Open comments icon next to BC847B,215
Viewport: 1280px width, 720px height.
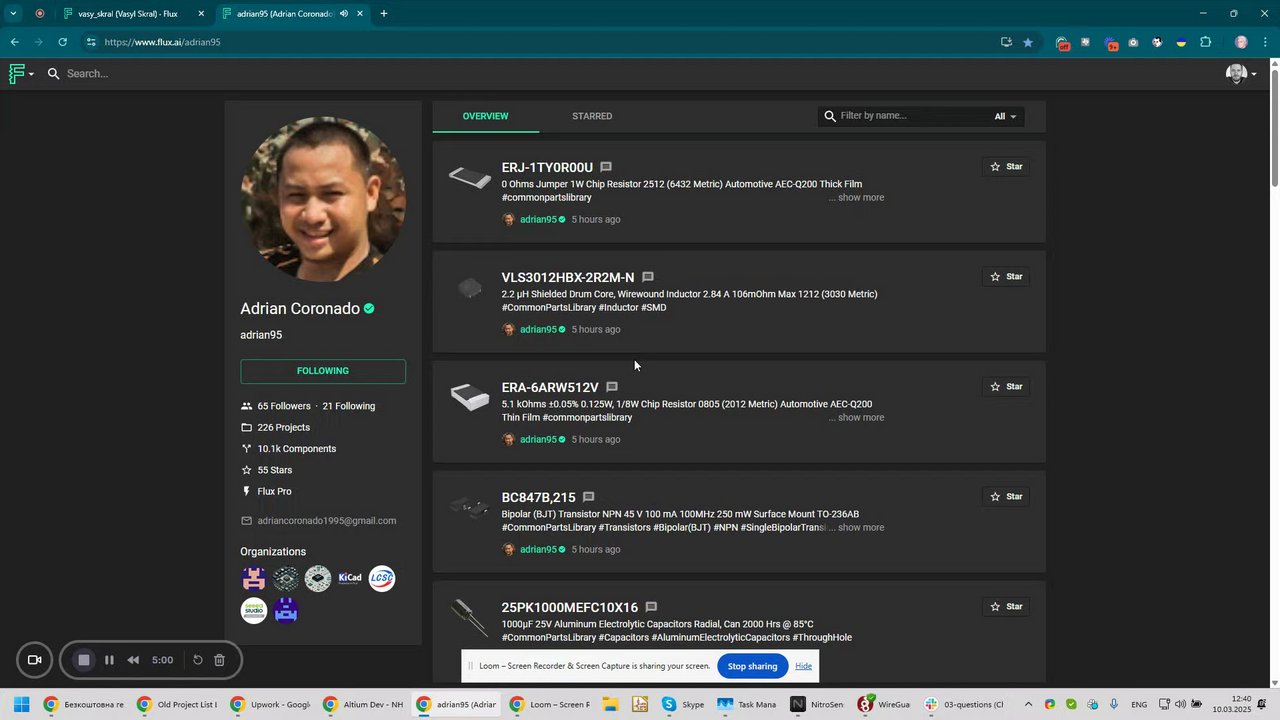point(589,497)
